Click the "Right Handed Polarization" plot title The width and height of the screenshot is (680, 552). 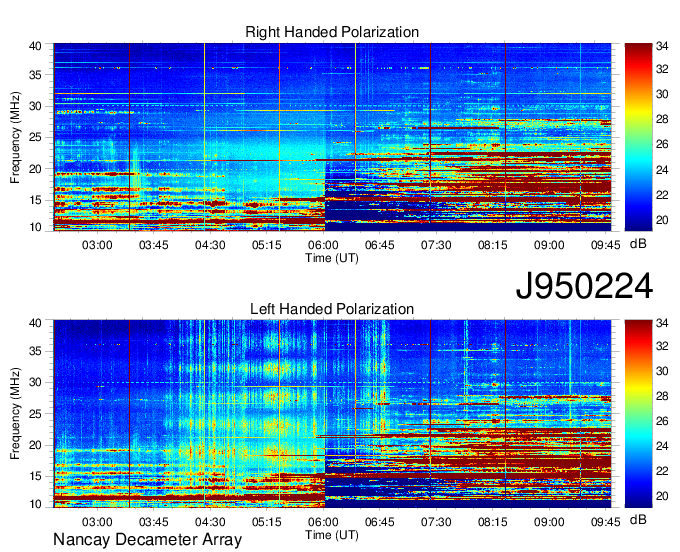coord(332,32)
